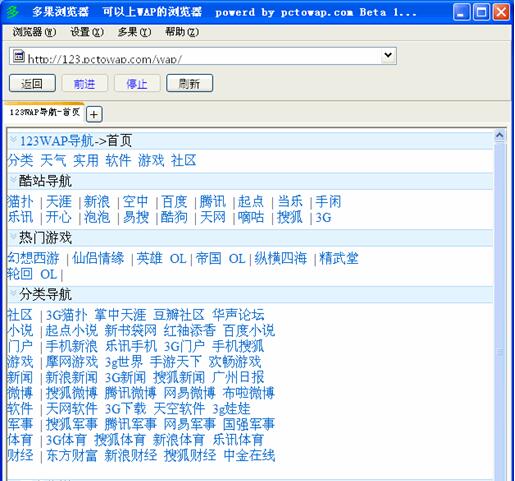Collapse the 酷站导航 section
The width and height of the screenshot is (515, 481).
point(13,180)
